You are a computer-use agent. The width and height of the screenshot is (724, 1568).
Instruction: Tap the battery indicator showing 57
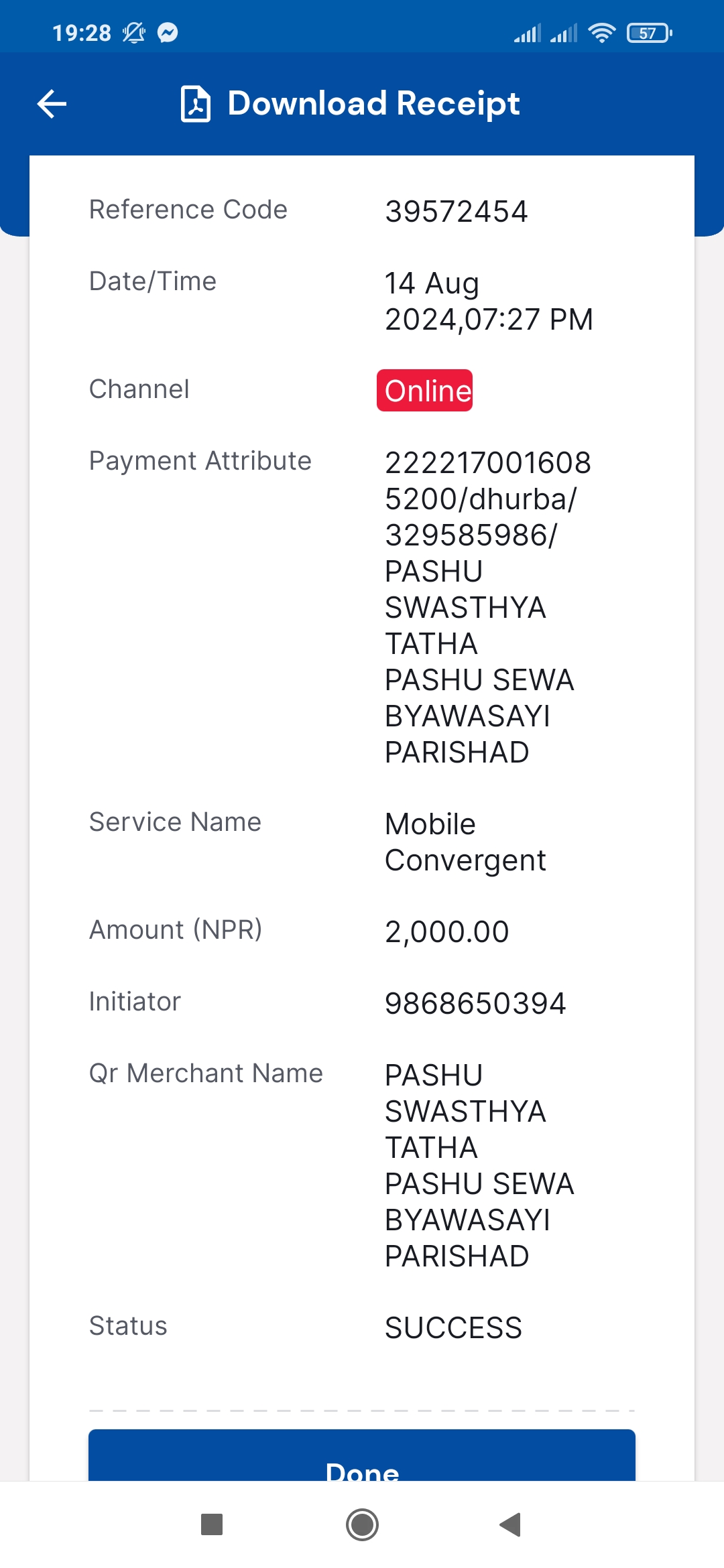[x=649, y=33]
